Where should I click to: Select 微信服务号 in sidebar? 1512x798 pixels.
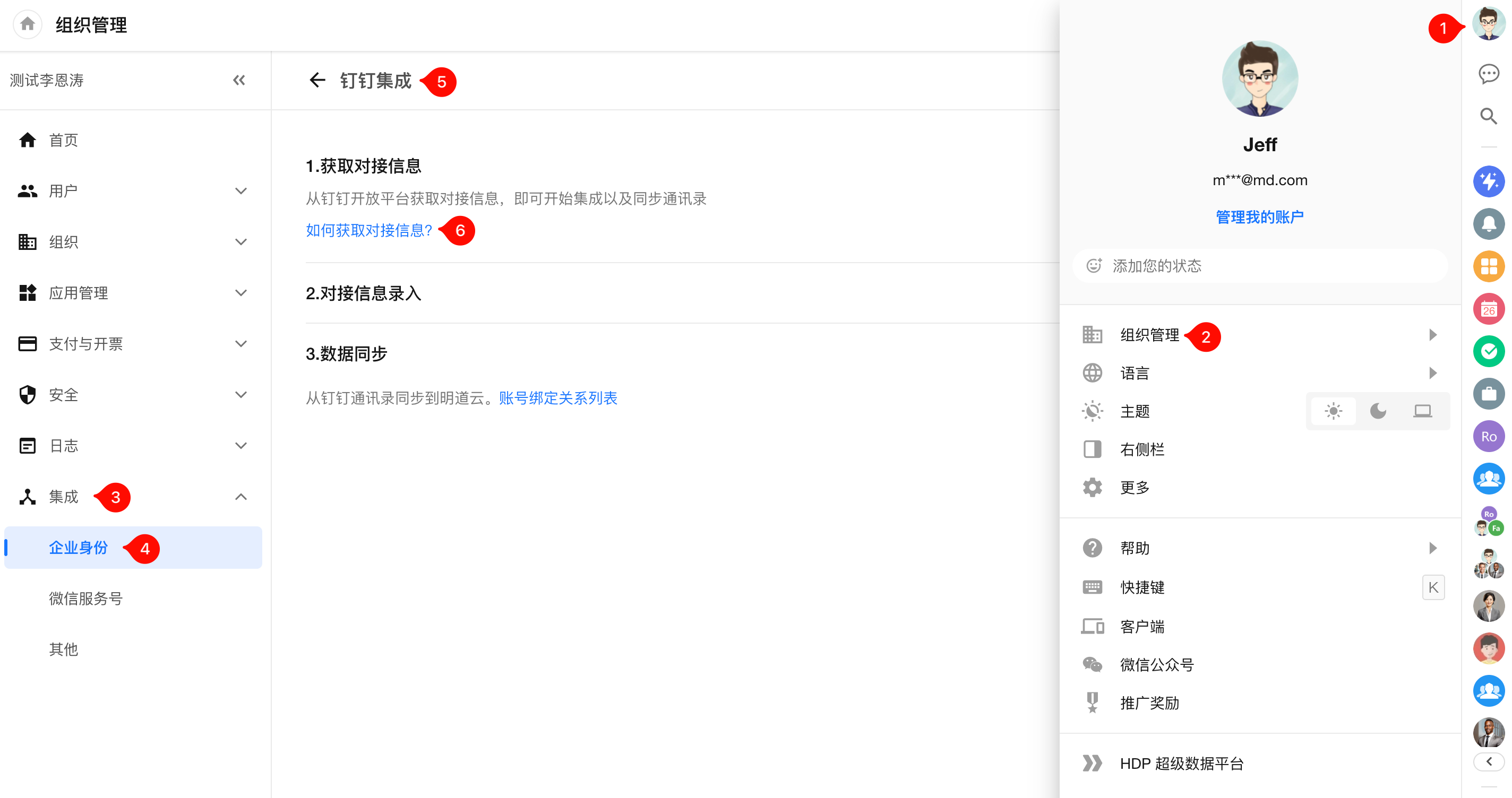click(x=85, y=598)
